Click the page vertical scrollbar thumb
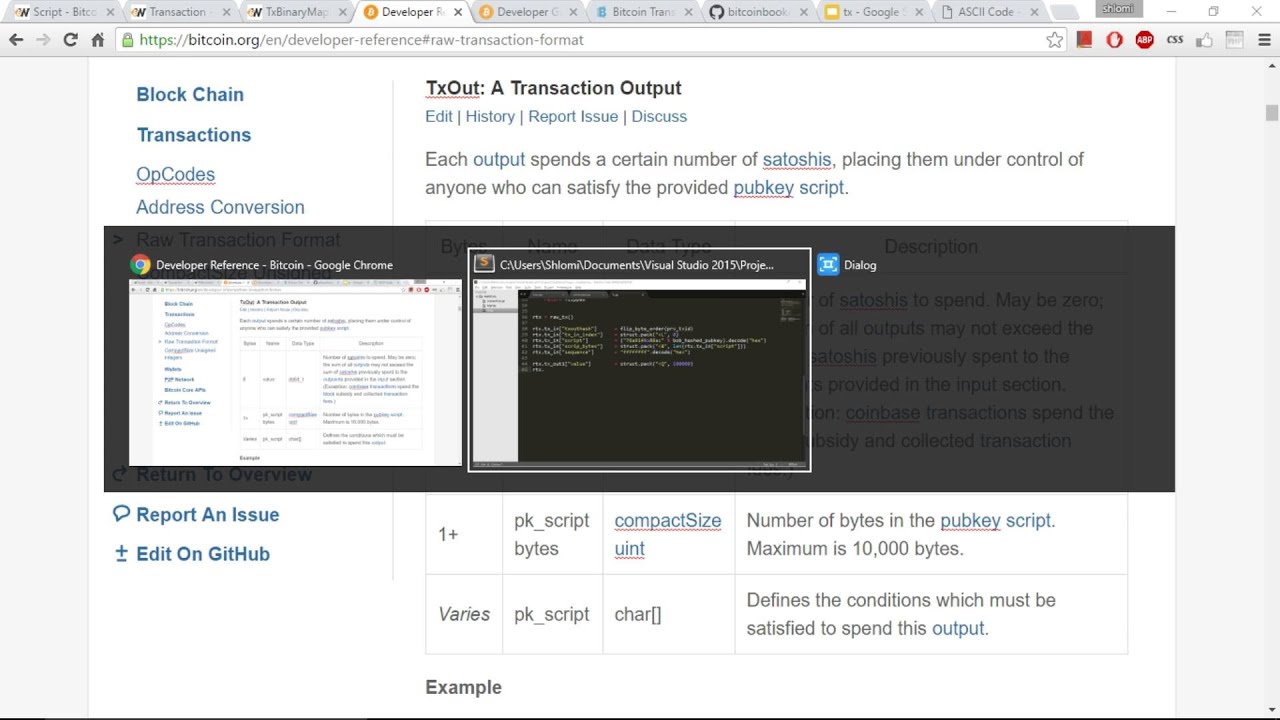1280x720 pixels. (1272, 112)
